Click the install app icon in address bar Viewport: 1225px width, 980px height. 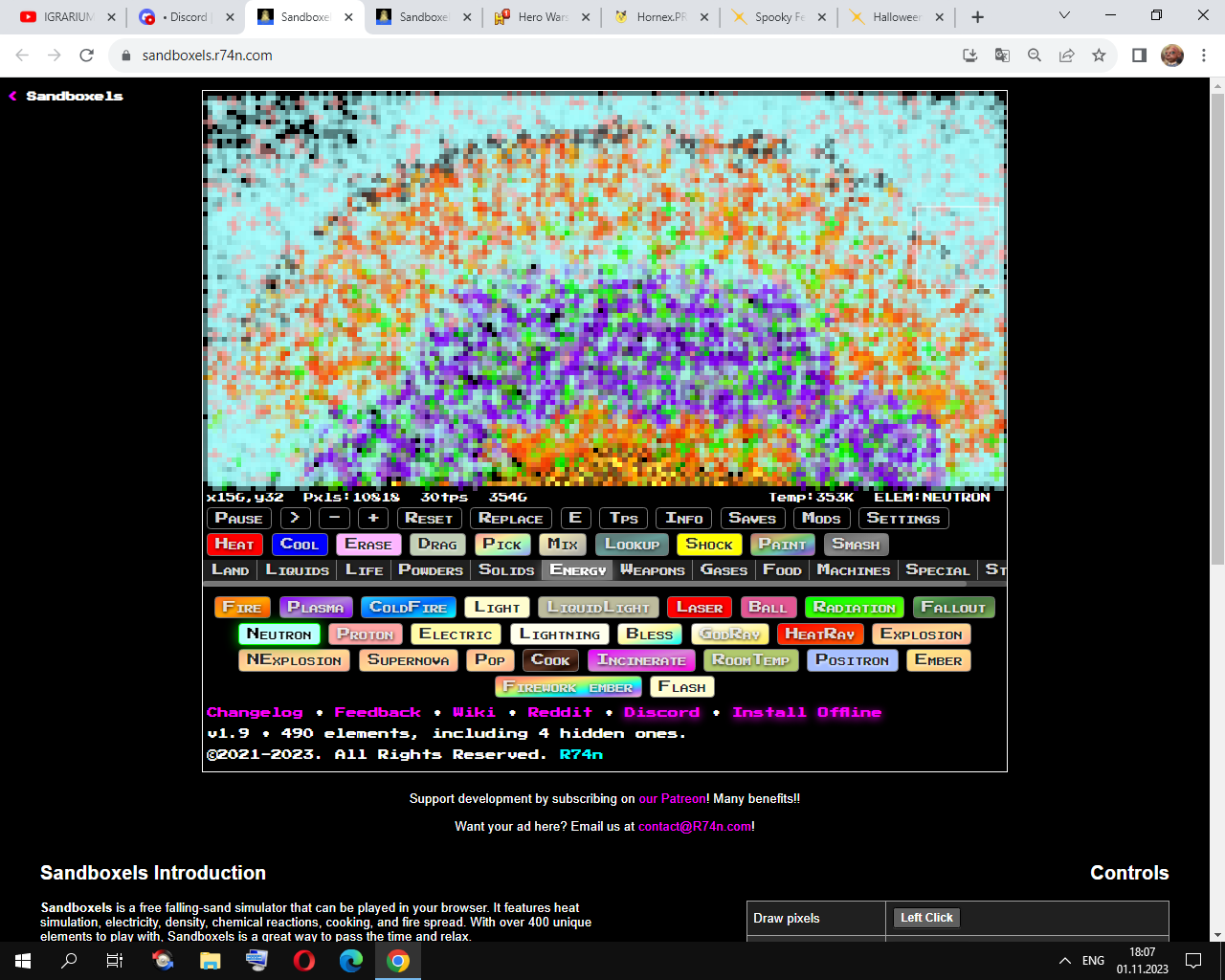(969, 56)
